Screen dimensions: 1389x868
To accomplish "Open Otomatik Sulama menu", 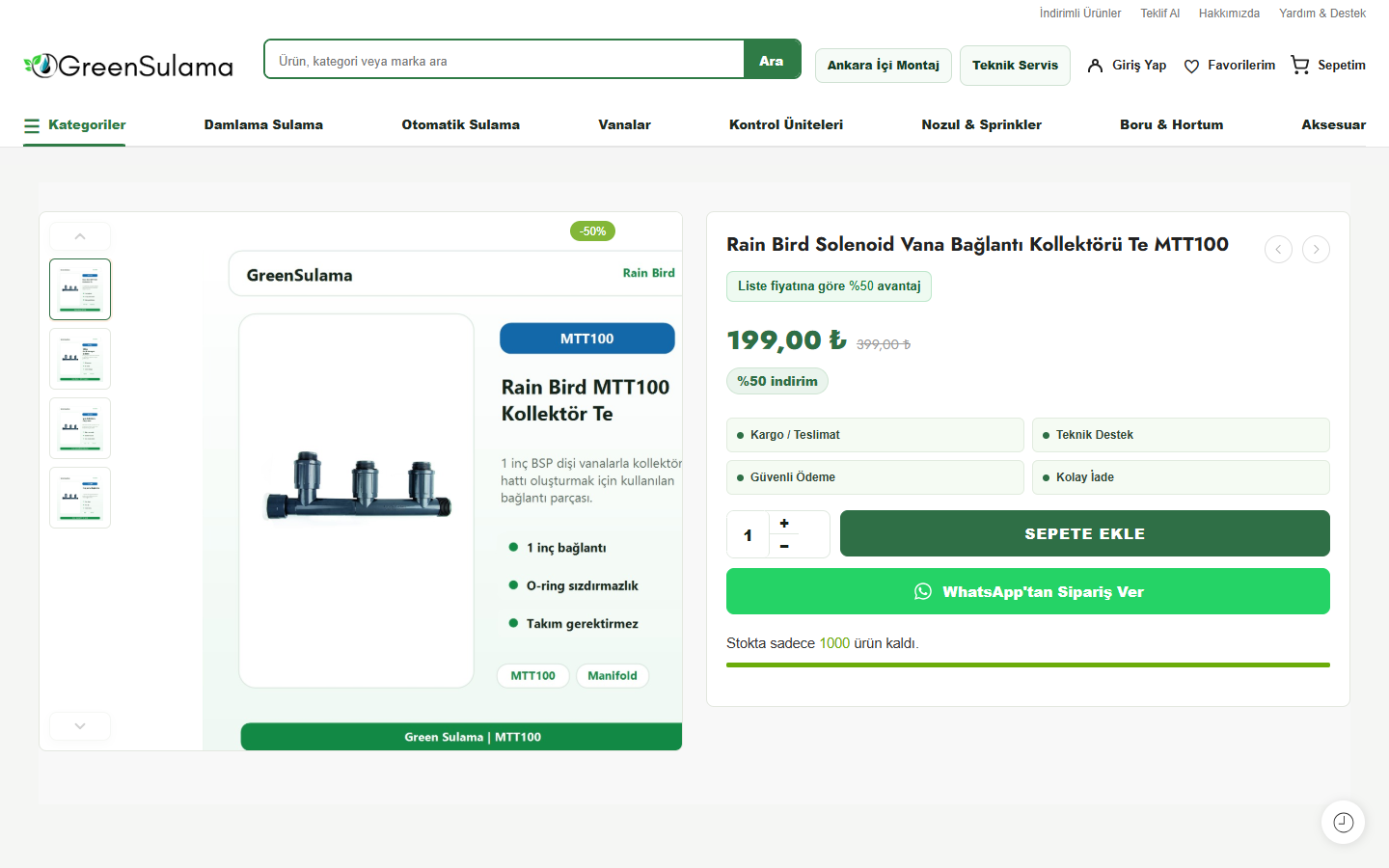I will click(460, 125).
